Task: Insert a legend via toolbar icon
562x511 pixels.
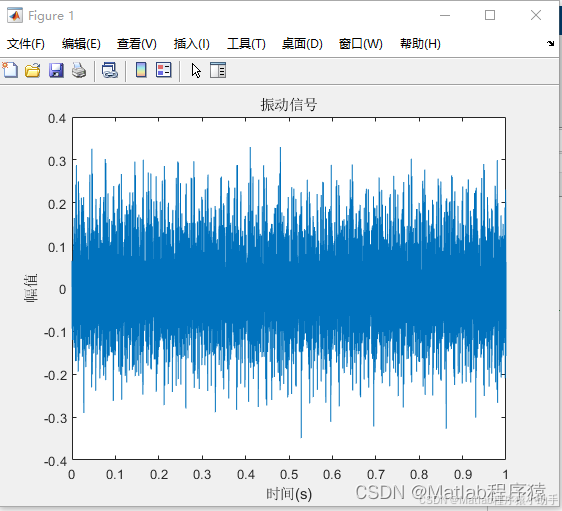Action: pos(164,70)
